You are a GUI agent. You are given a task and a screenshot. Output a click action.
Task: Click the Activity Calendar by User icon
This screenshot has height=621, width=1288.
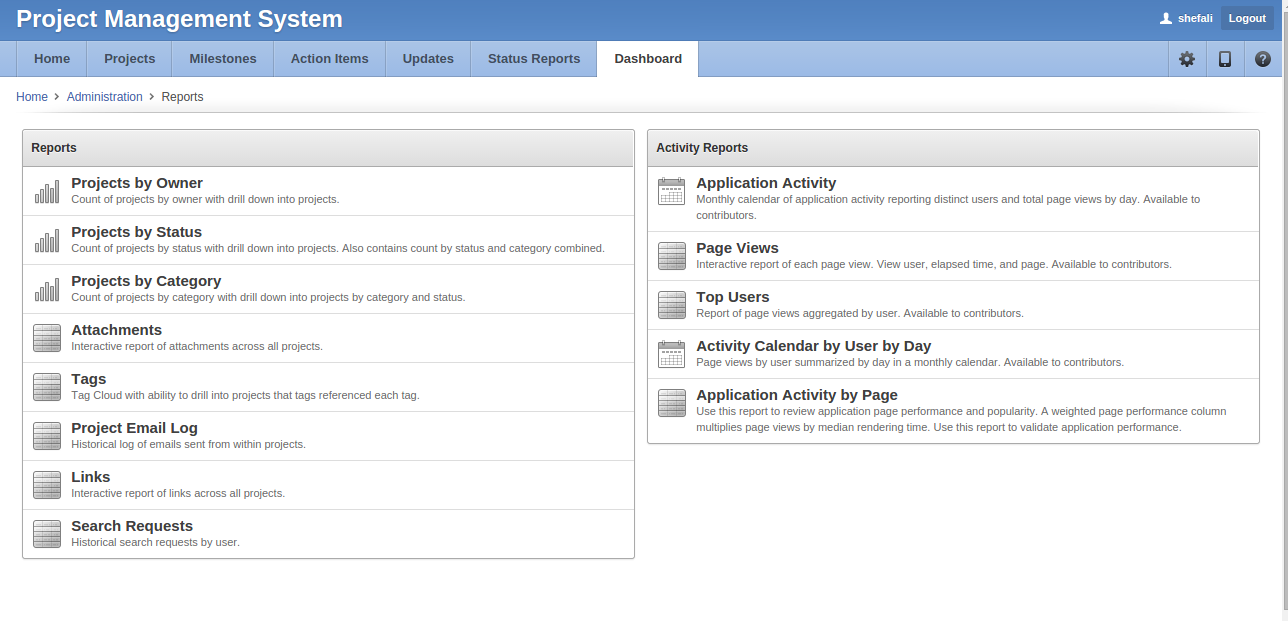point(672,354)
